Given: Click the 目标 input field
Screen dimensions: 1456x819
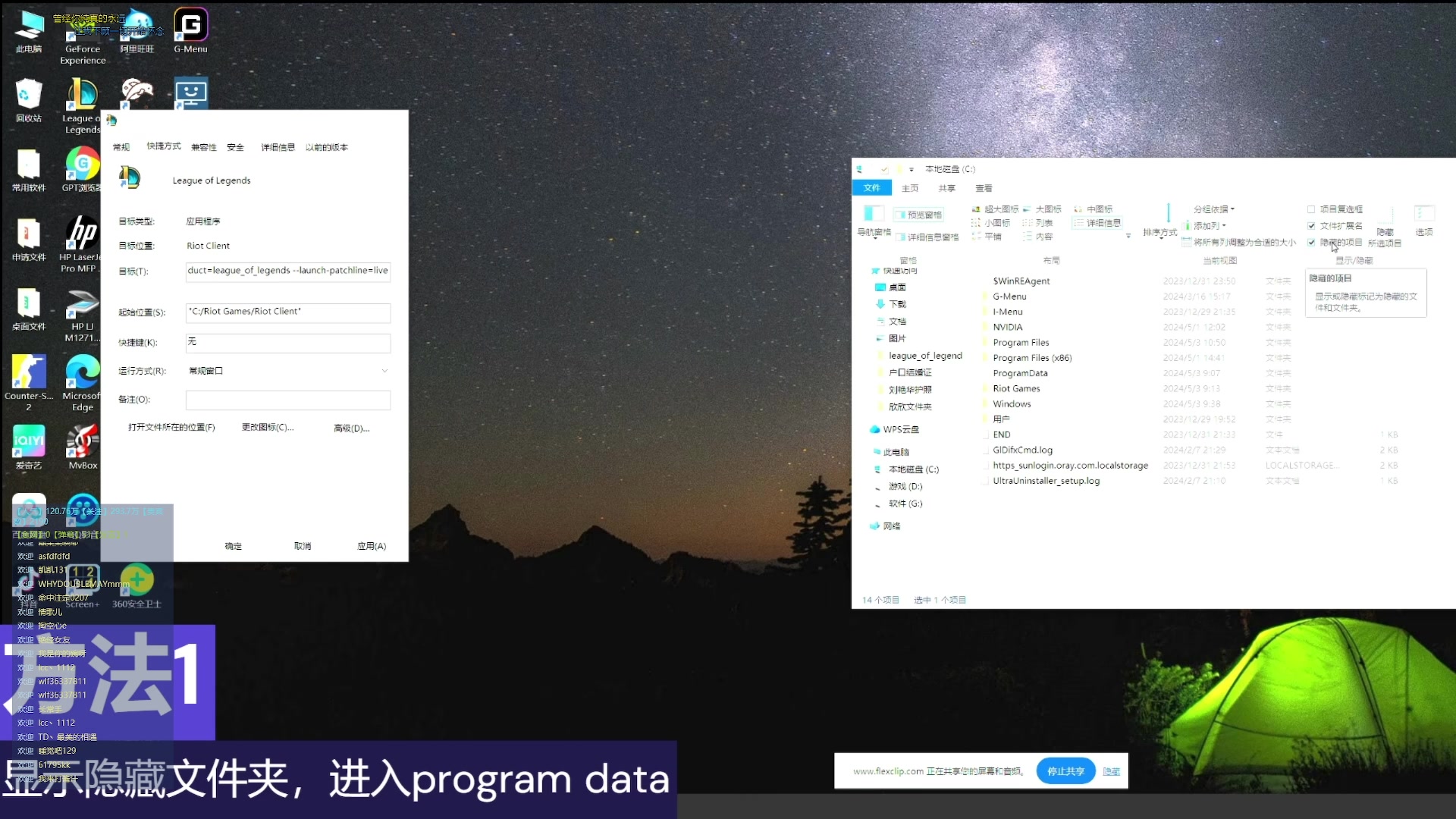Looking at the screenshot, I should tap(288, 271).
